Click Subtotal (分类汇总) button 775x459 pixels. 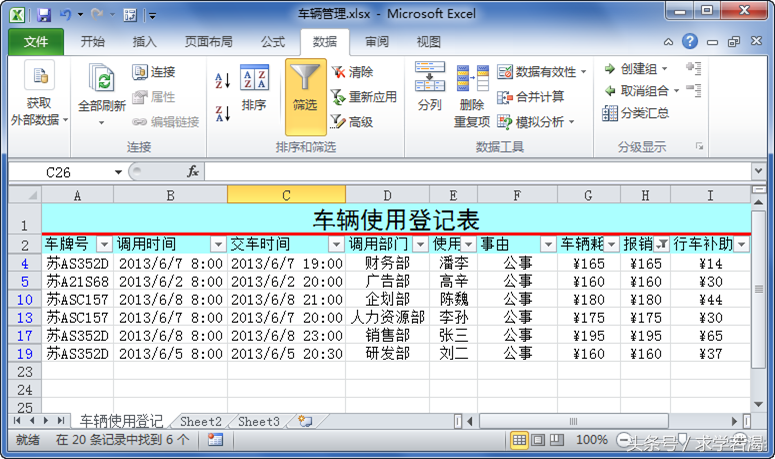636,113
